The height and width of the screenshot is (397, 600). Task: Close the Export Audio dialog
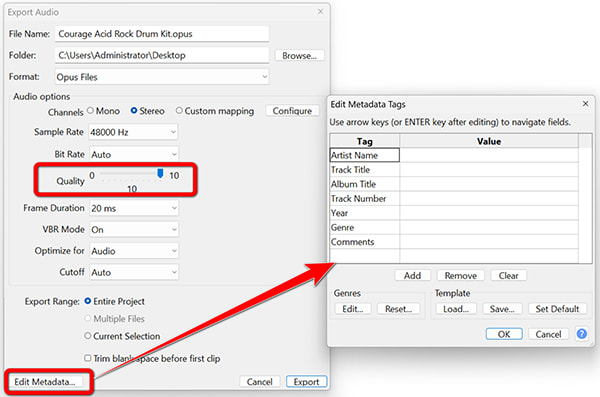(x=320, y=12)
